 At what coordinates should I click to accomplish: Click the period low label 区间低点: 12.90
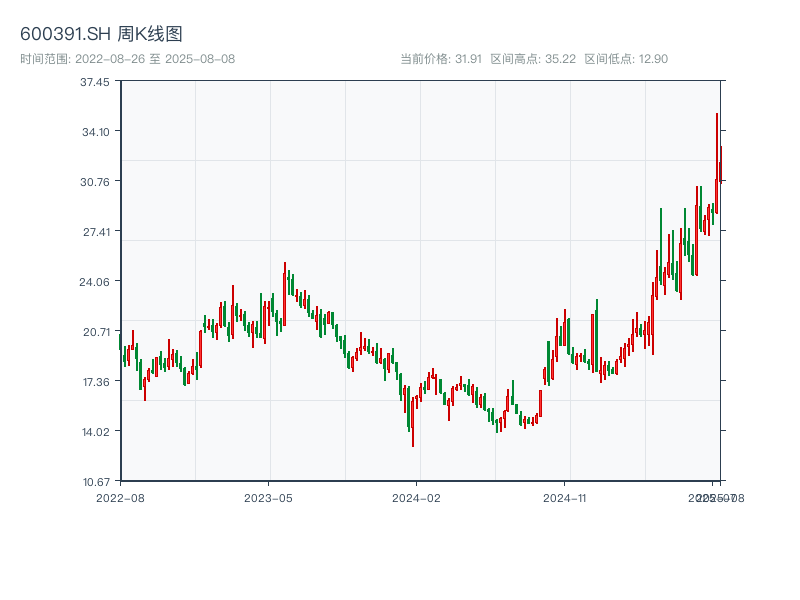click(626, 59)
